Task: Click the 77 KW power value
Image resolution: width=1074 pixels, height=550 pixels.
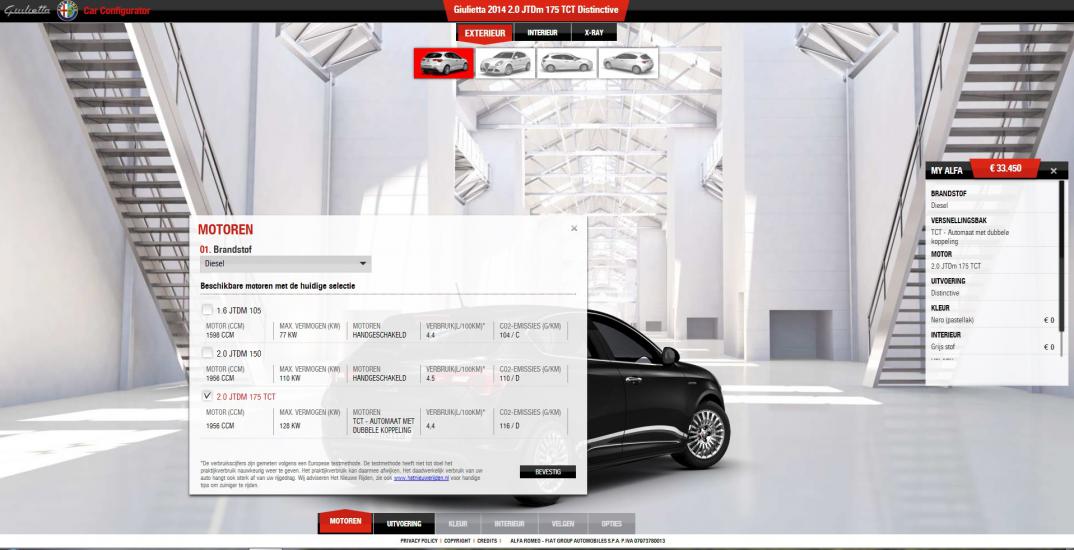Action: [x=288, y=336]
